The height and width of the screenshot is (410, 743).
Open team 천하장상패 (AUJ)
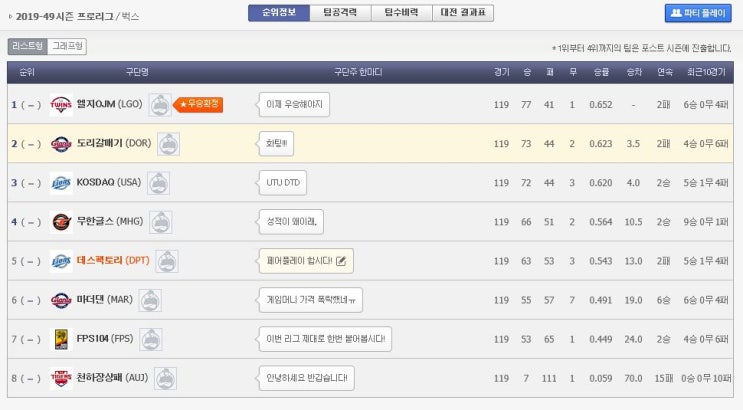click(112, 378)
